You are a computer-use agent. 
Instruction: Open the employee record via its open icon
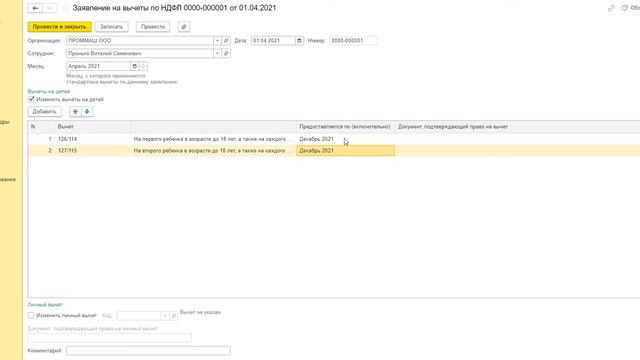click(x=226, y=53)
